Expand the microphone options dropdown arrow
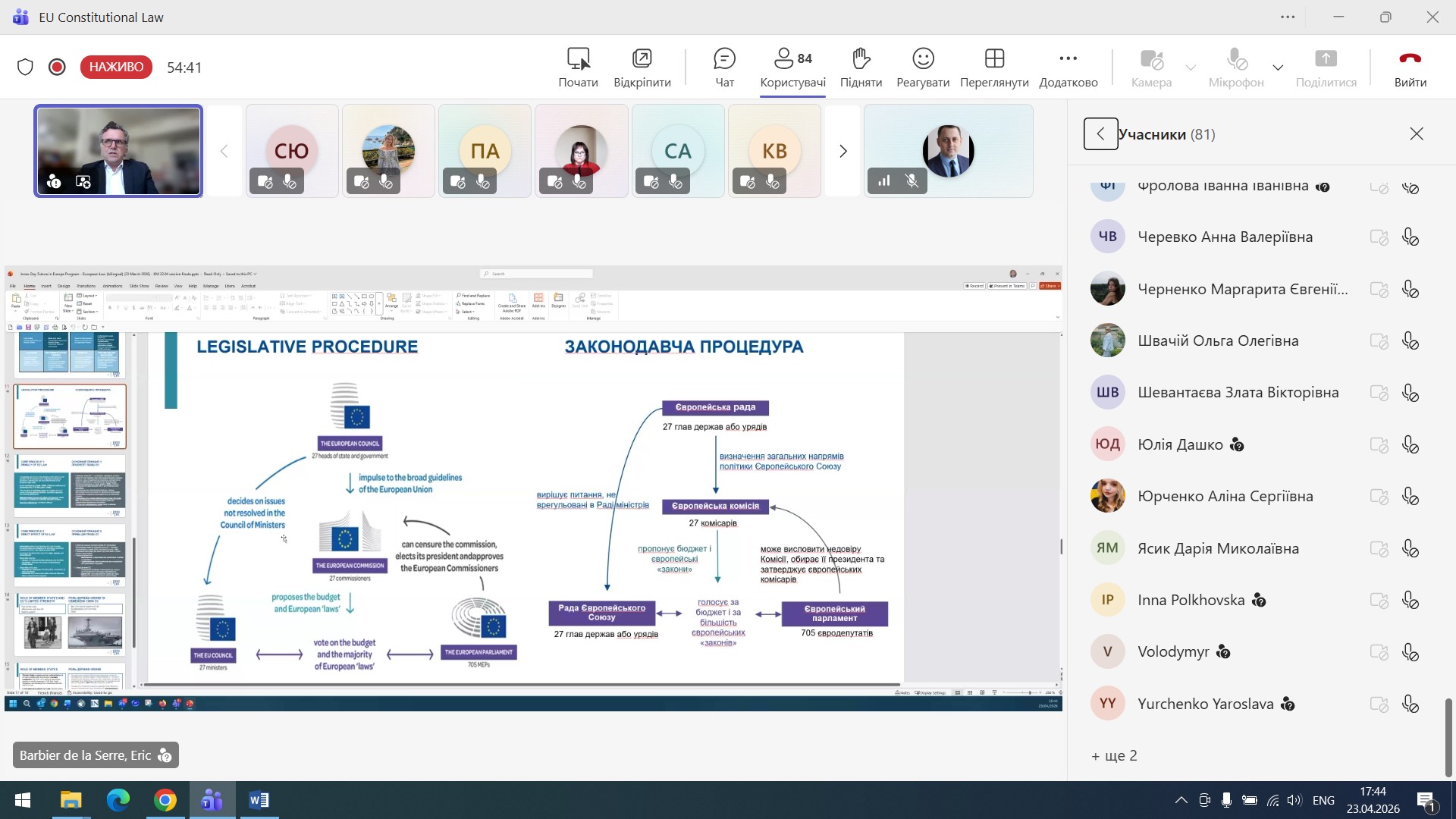Viewport: 1456px width, 819px height. point(1278,67)
